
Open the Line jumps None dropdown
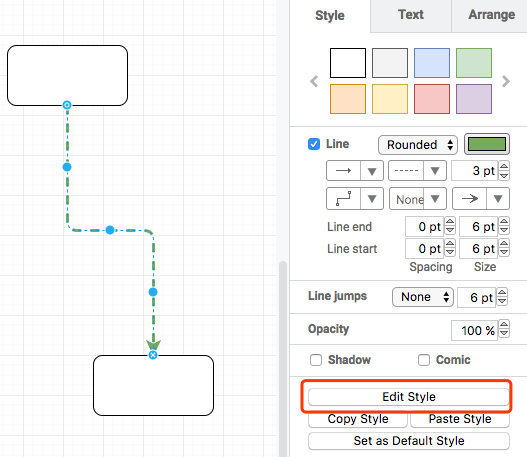pos(423,297)
